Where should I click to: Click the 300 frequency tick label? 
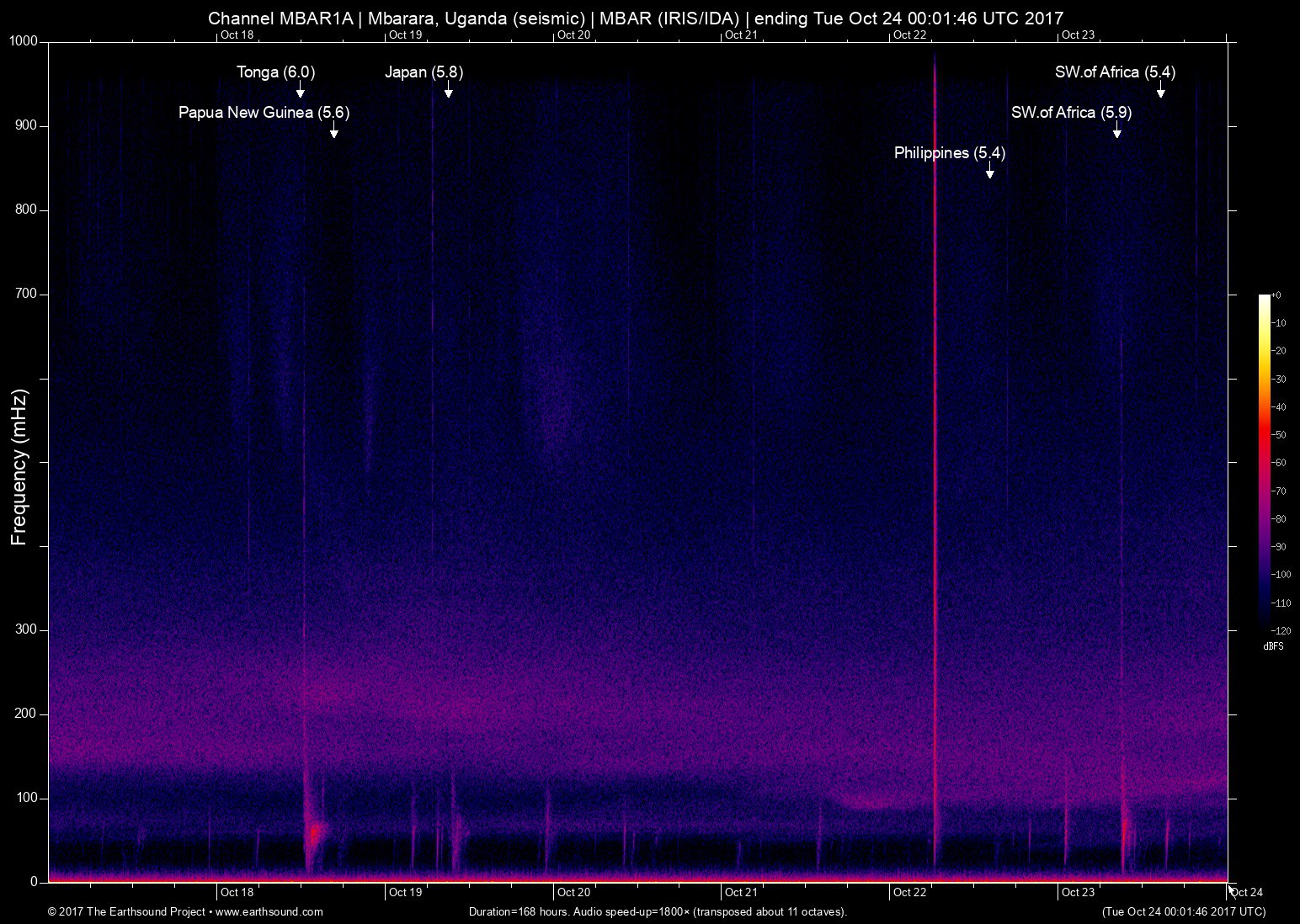[26, 630]
